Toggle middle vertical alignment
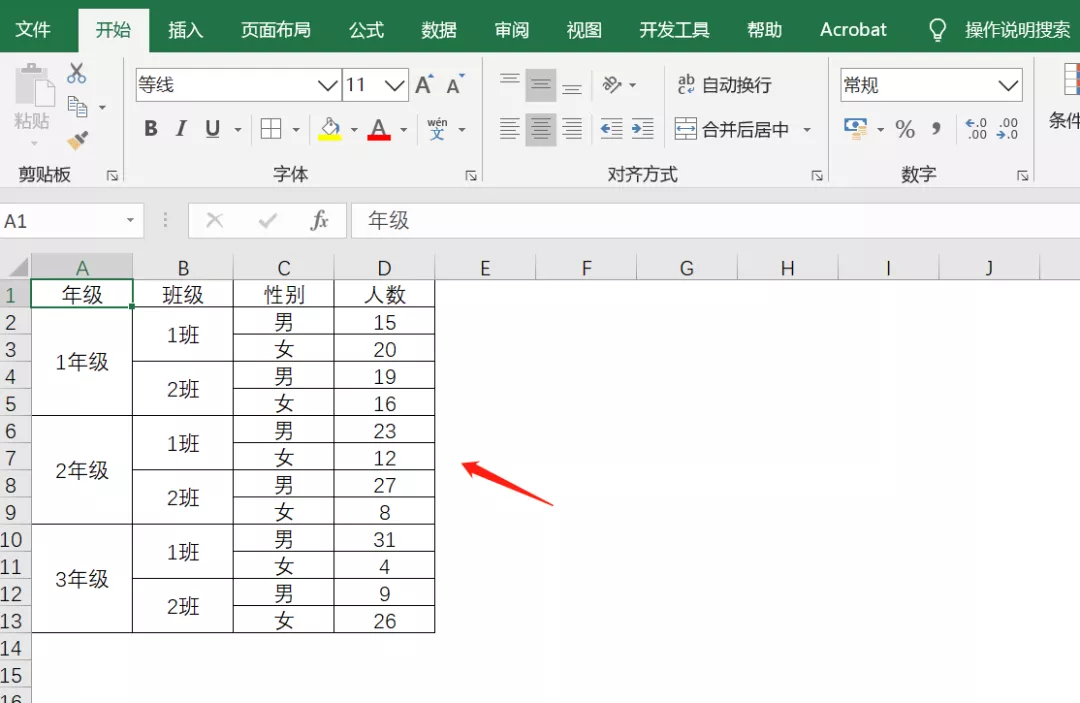The image size is (1080, 703). tap(541, 85)
